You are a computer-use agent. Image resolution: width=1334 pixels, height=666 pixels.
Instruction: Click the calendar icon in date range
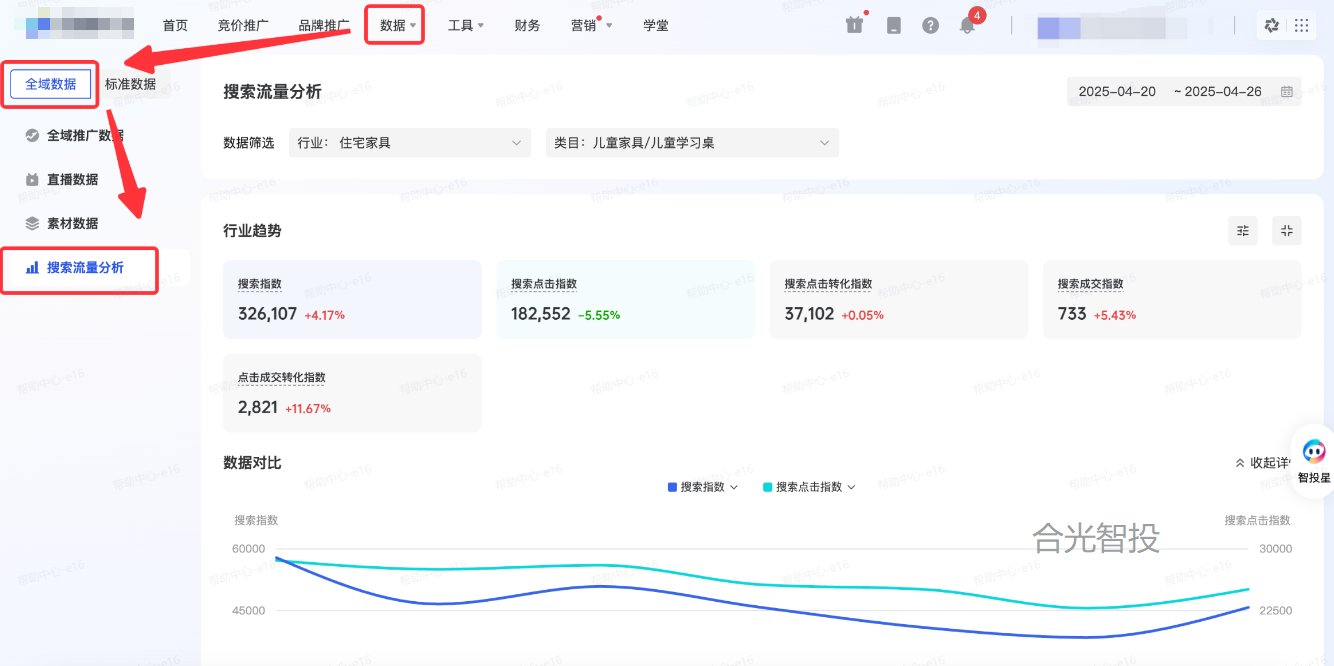tap(1287, 91)
